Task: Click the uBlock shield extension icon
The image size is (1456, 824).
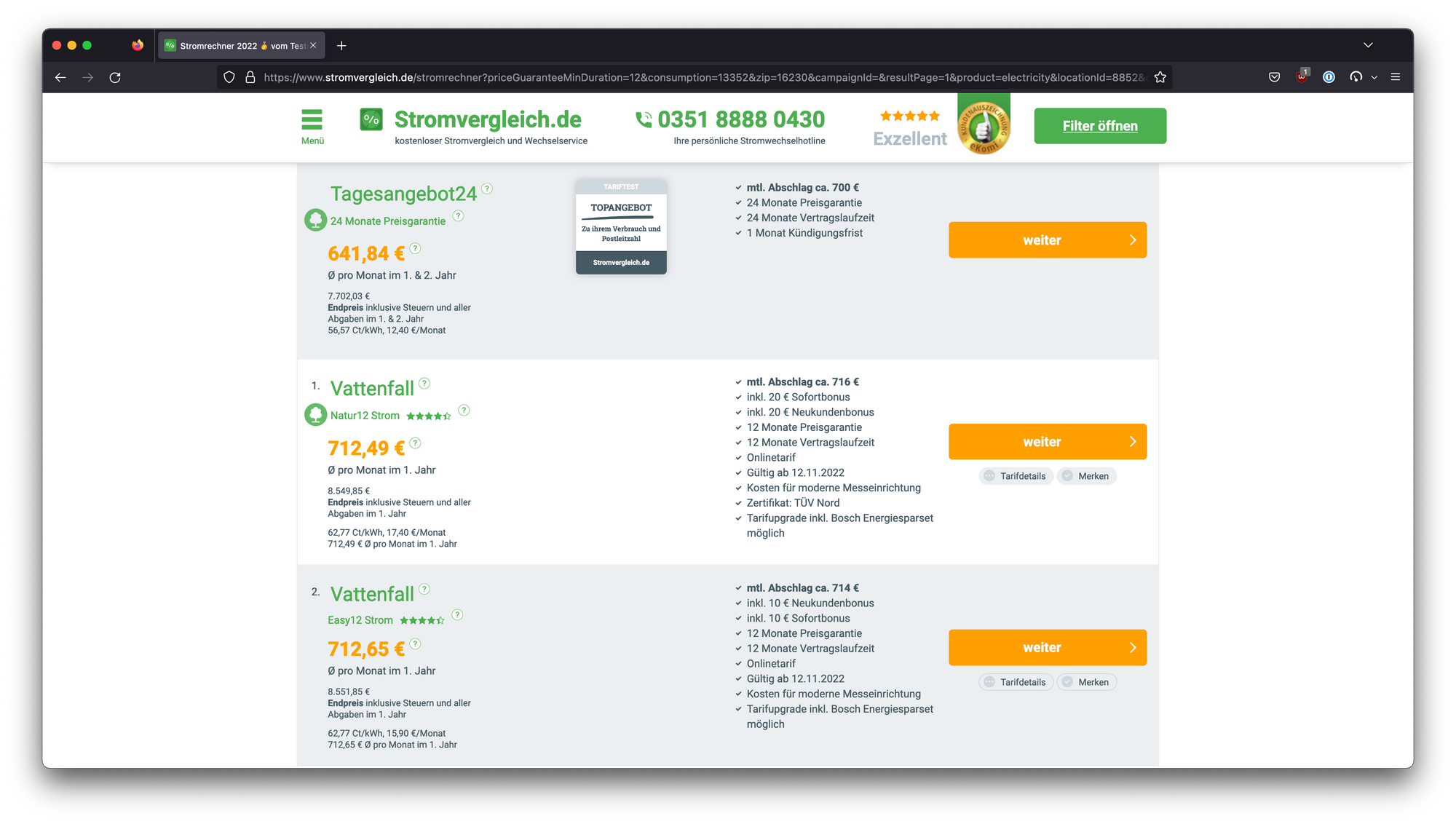Action: coord(1302,76)
